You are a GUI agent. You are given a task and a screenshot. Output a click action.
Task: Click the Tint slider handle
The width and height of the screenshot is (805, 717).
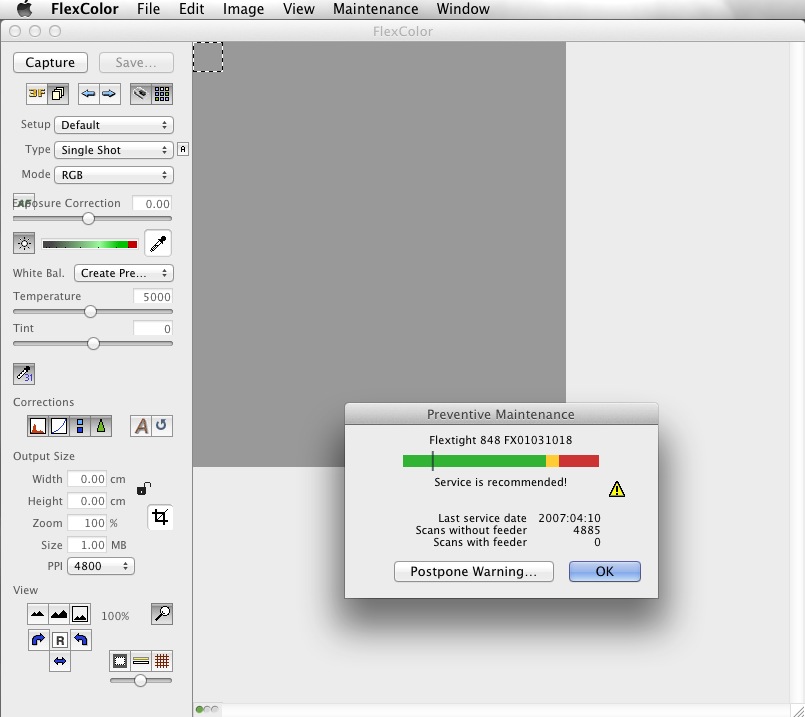click(93, 344)
